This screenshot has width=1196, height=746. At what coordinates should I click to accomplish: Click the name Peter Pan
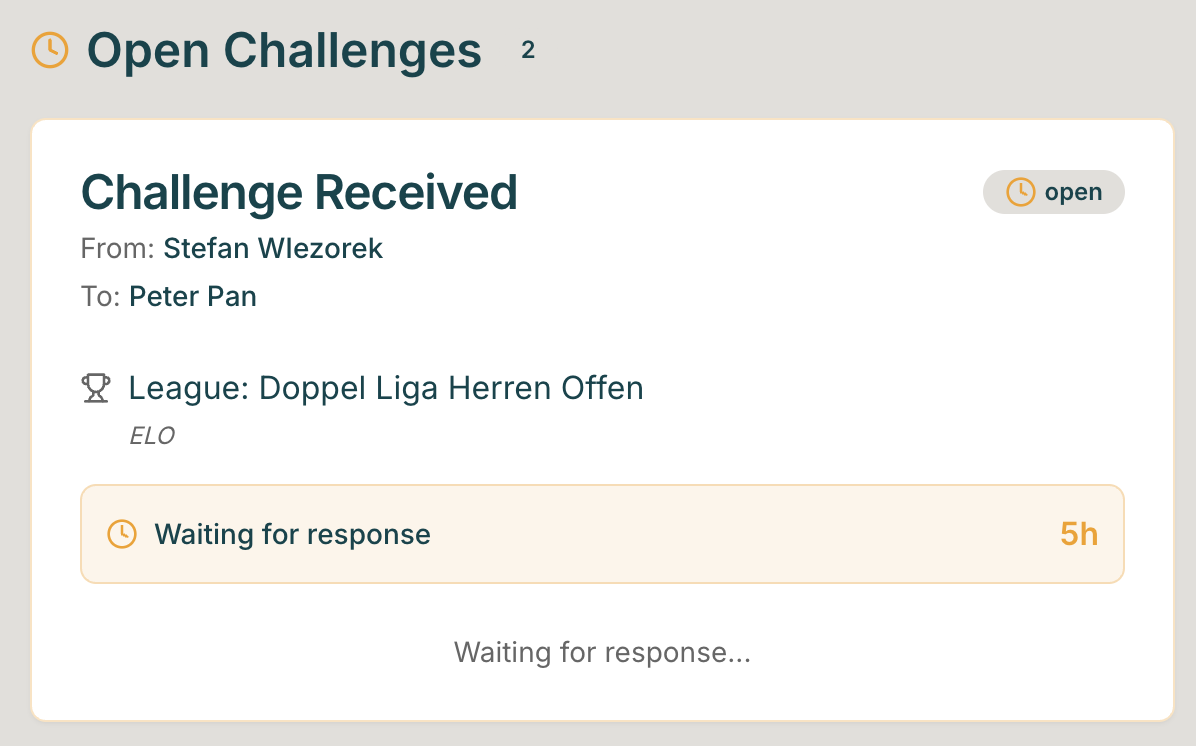[x=193, y=296]
